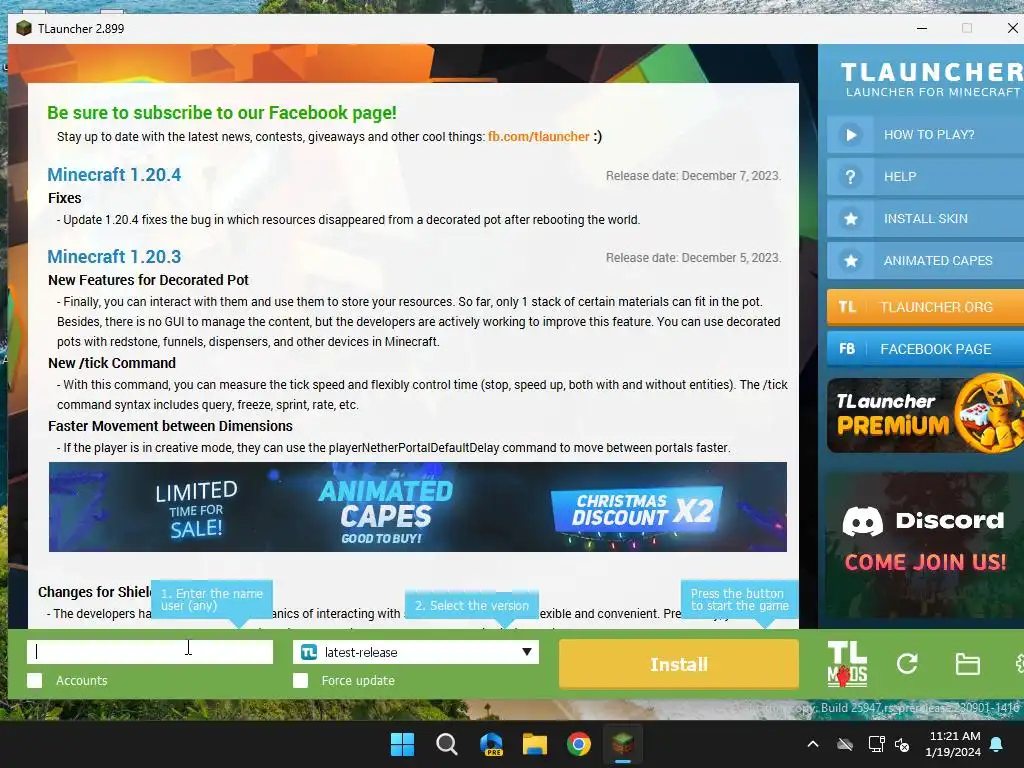Image resolution: width=1024 pixels, height=768 pixels.
Task: Click the muted volume tray icon
Action: 903,744
